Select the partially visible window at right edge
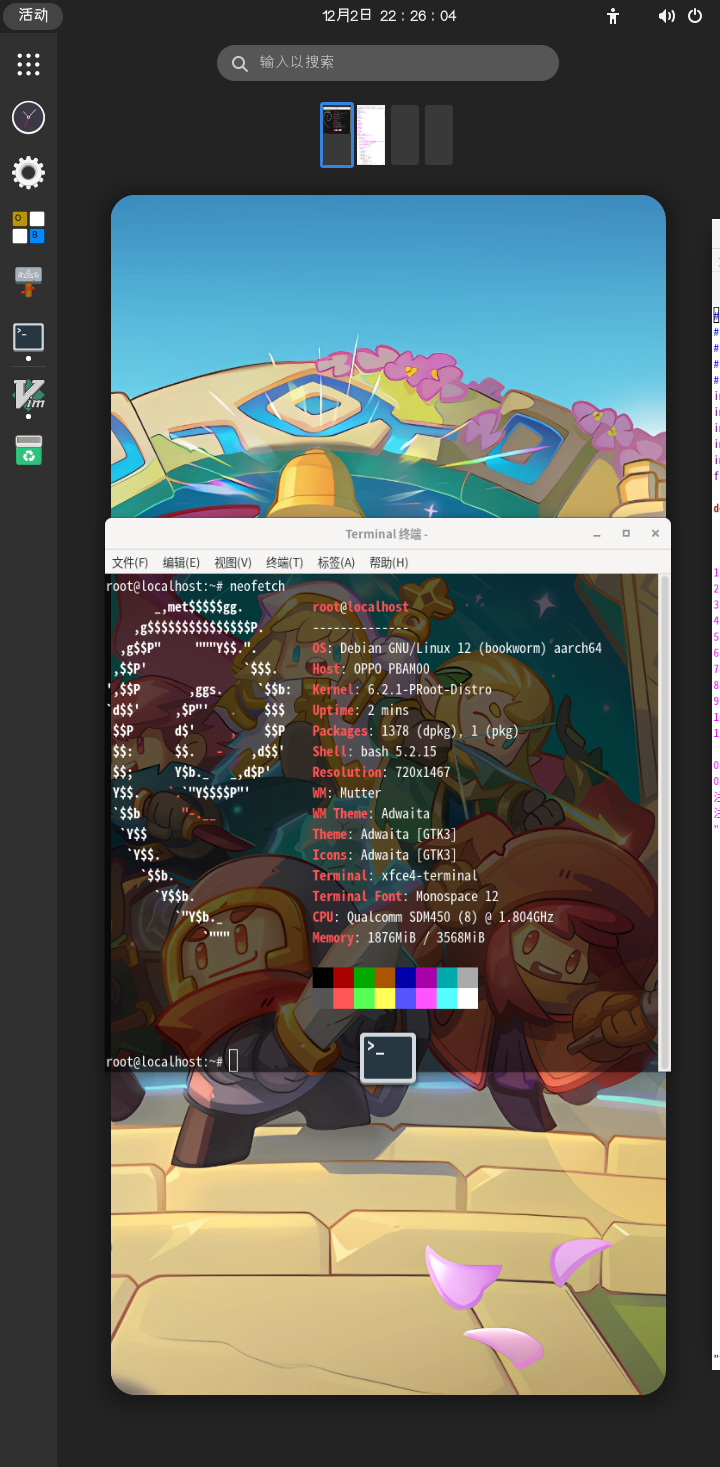 [x=716, y=794]
